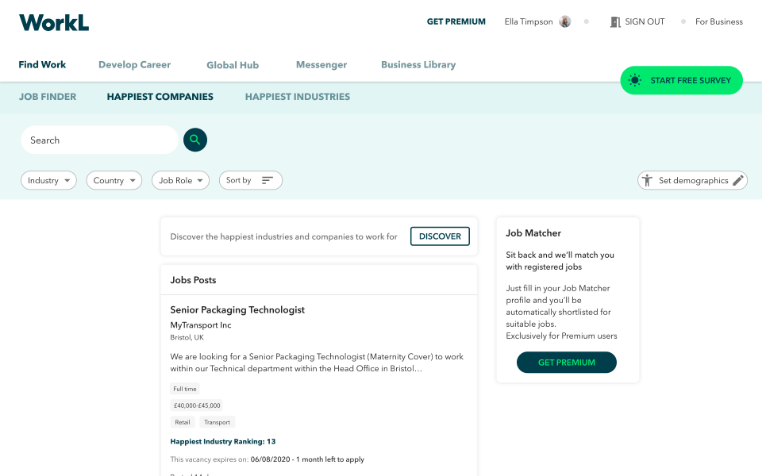Viewport: 762px width, 476px height.
Task: Click Get Premium in Job Matcher card
Action: pos(566,362)
